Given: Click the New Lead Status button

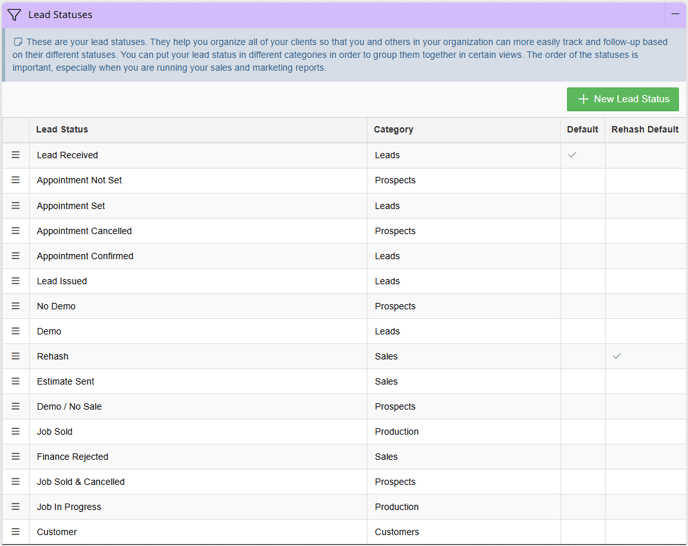Looking at the screenshot, I should (x=622, y=99).
